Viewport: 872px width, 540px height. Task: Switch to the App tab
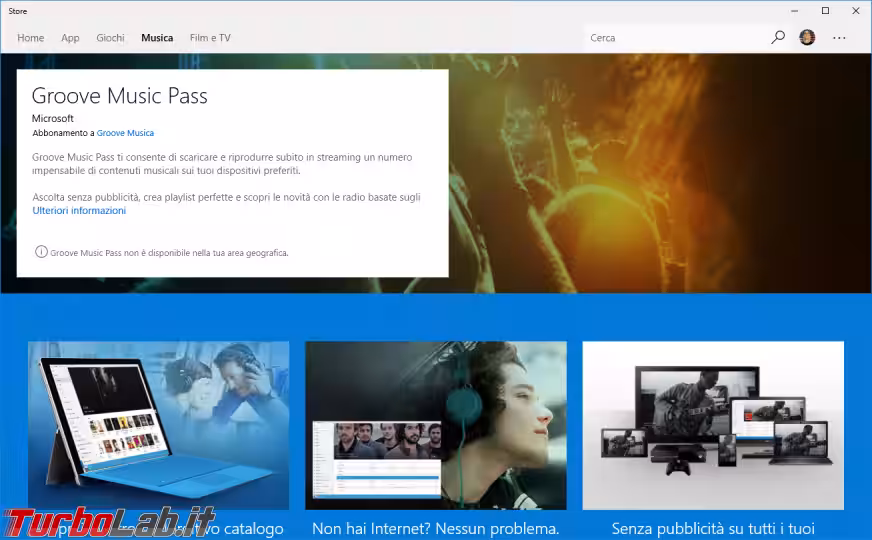tap(70, 38)
